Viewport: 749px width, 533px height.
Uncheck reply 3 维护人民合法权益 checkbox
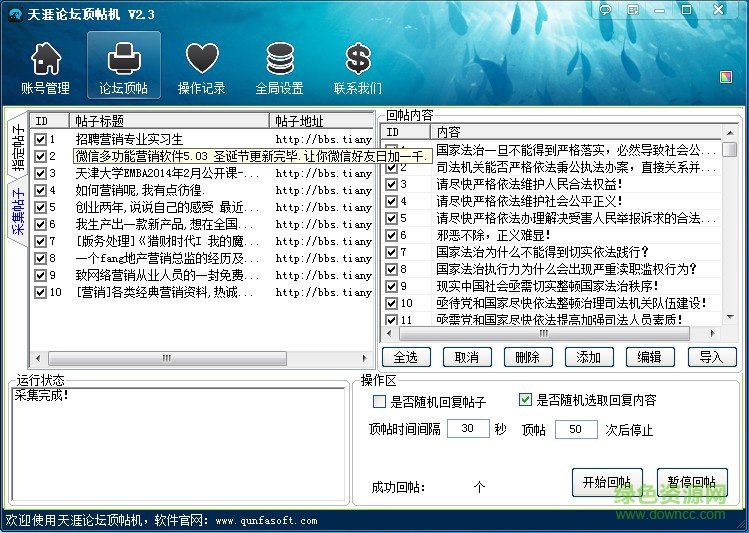(391, 184)
